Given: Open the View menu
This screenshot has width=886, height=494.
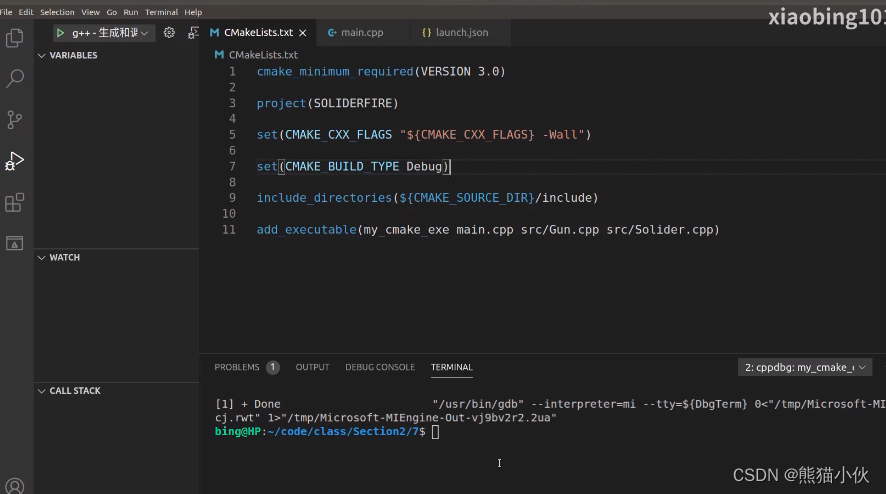Looking at the screenshot, I should [90, 12].
